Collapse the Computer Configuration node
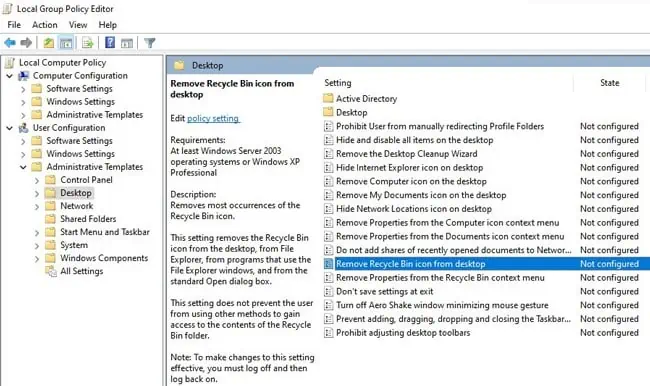The height and width of the screenshot is (386, 650). (x=10, y=76)
